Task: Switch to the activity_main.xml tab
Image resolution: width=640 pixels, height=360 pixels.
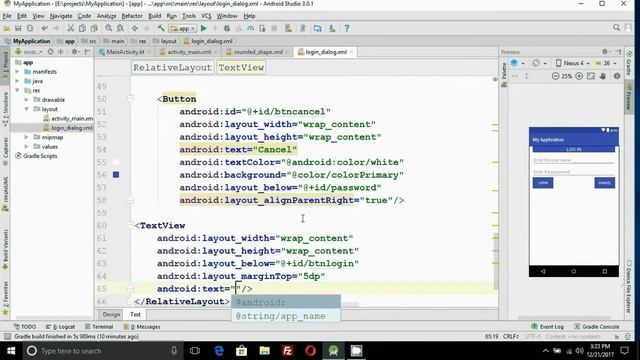Action: pyautogui.click(x=189, y=52)
